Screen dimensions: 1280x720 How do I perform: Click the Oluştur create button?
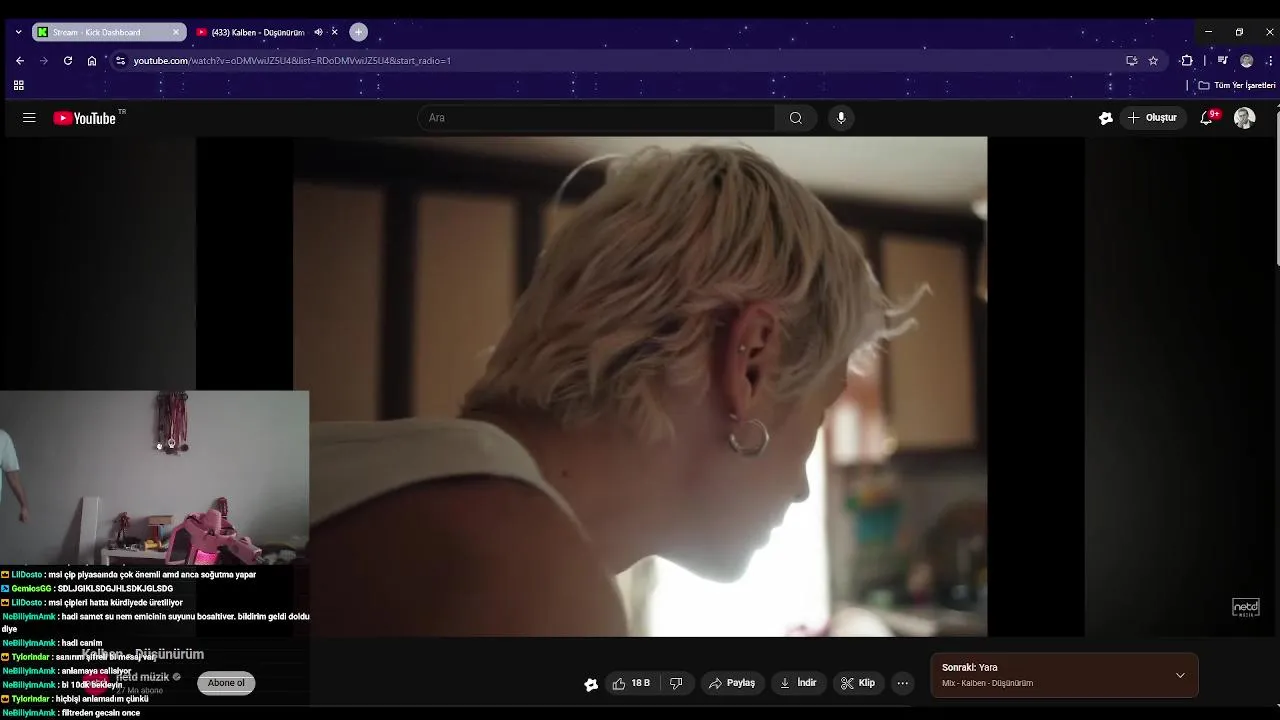(1152, 118)
